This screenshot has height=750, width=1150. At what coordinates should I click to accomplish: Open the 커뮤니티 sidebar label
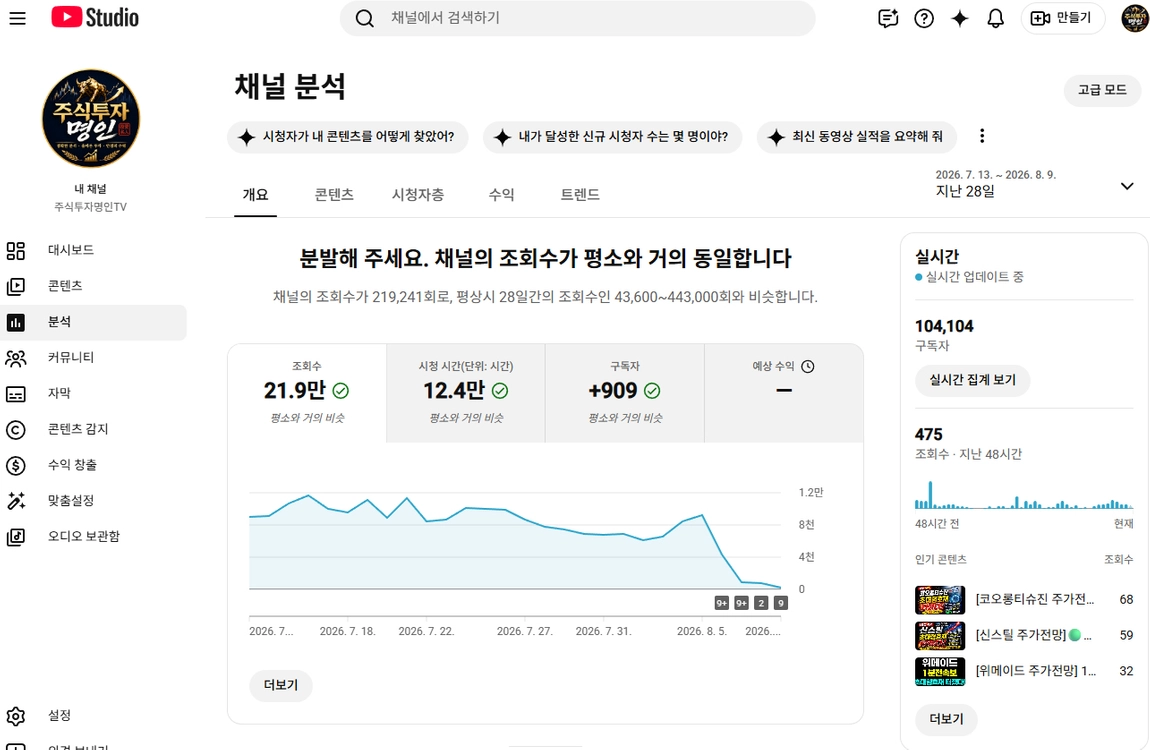71,357
